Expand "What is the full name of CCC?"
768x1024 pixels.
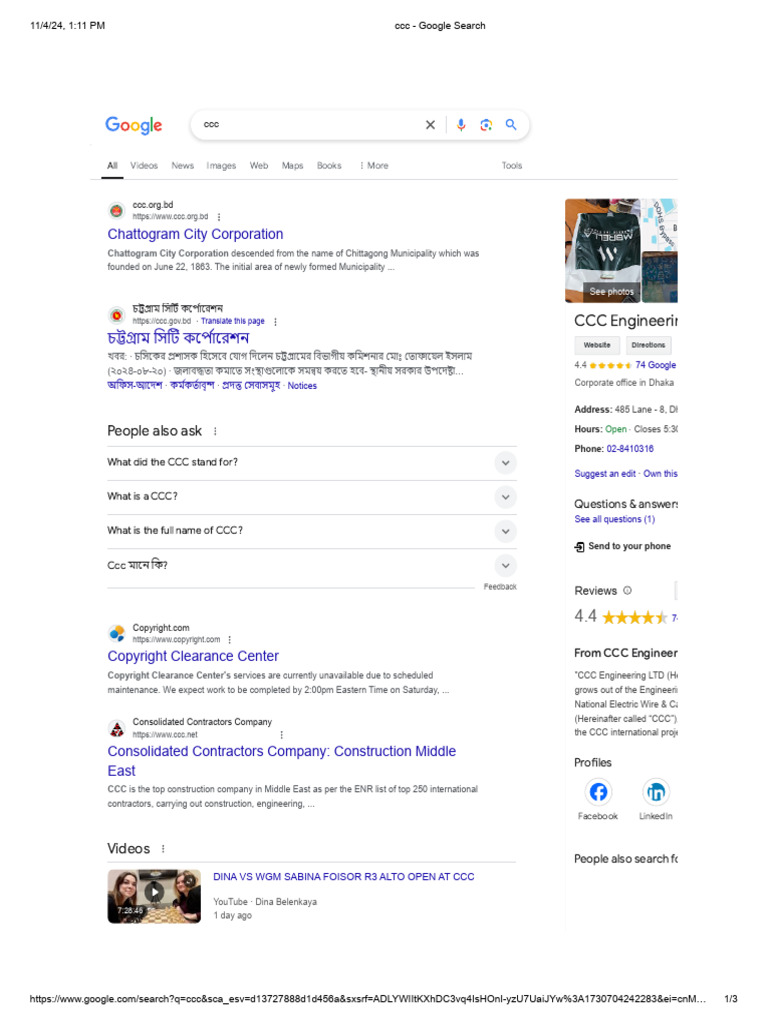coord(312,530)
